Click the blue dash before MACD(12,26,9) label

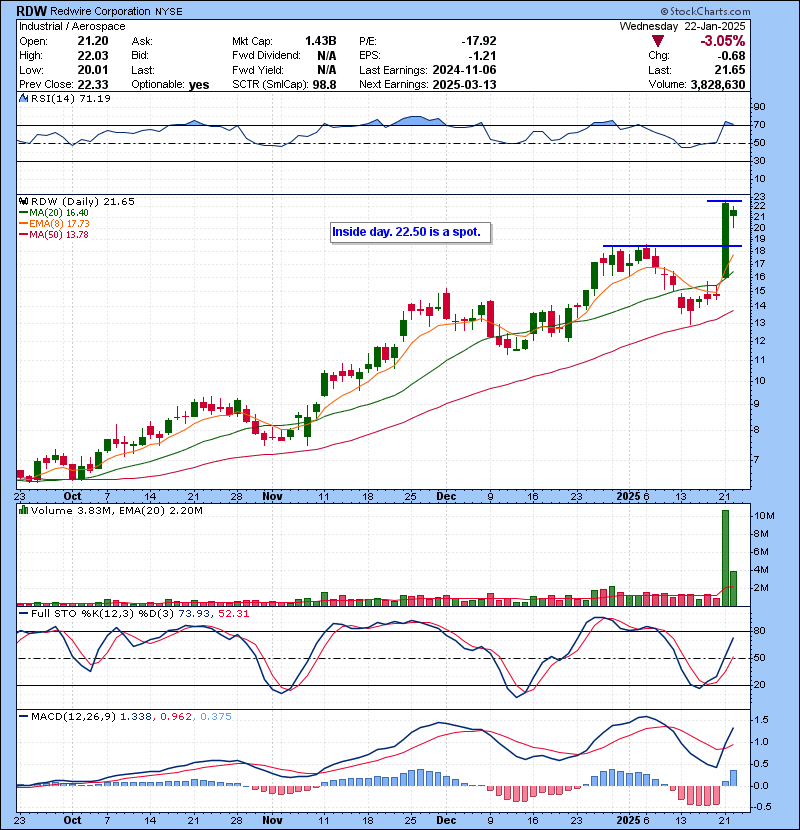(x=23, y=716)
